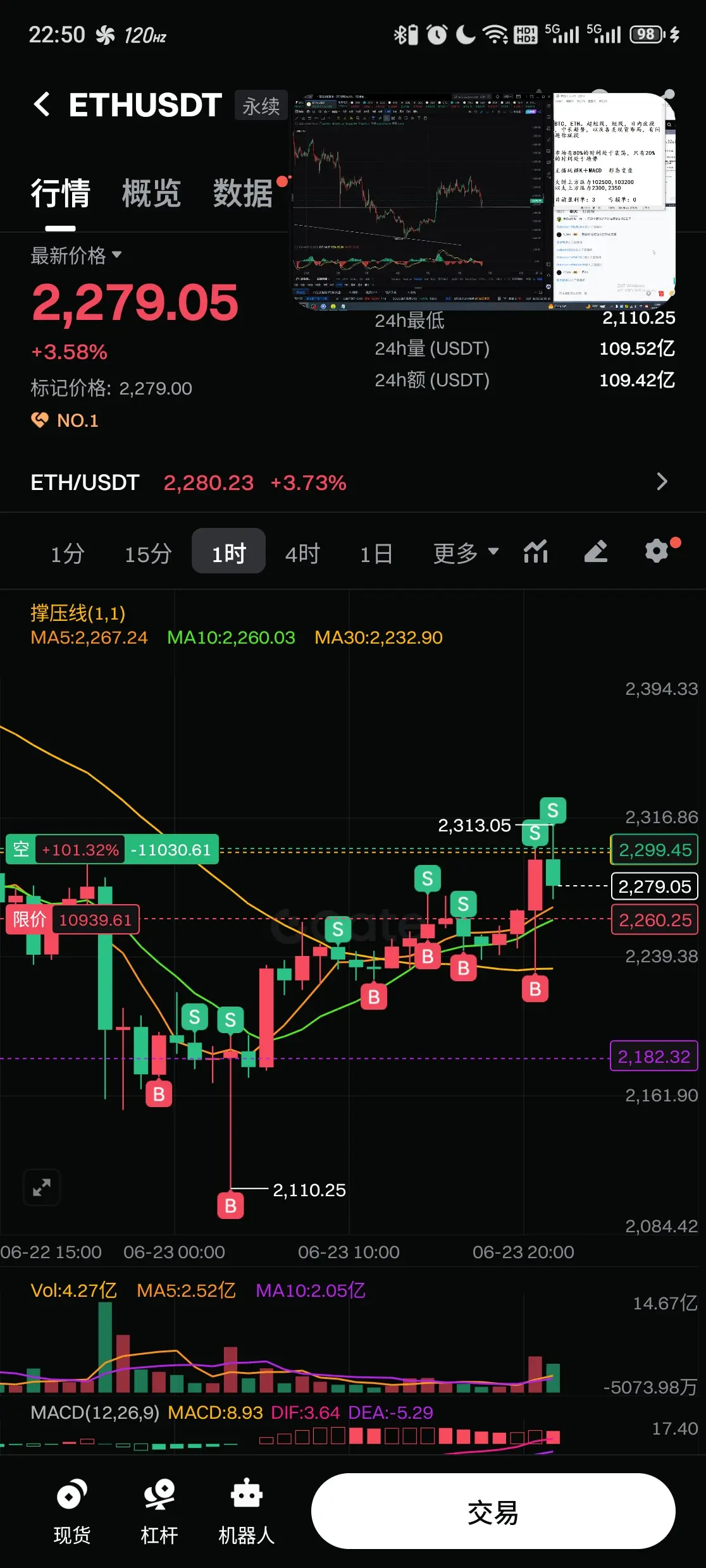The image size is (706, 1568).
Task: Open the 机器人 bot icon
Action: click(247, 1512)
